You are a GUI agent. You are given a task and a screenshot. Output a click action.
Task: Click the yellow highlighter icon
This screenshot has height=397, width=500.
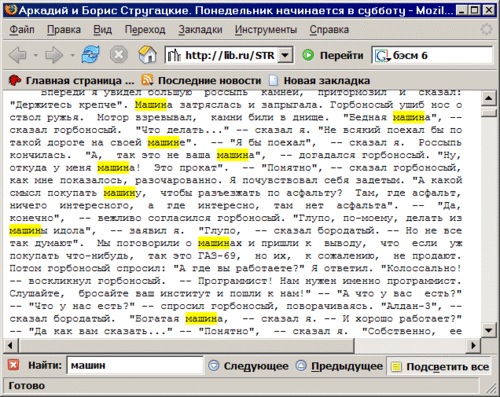point(396,366)
